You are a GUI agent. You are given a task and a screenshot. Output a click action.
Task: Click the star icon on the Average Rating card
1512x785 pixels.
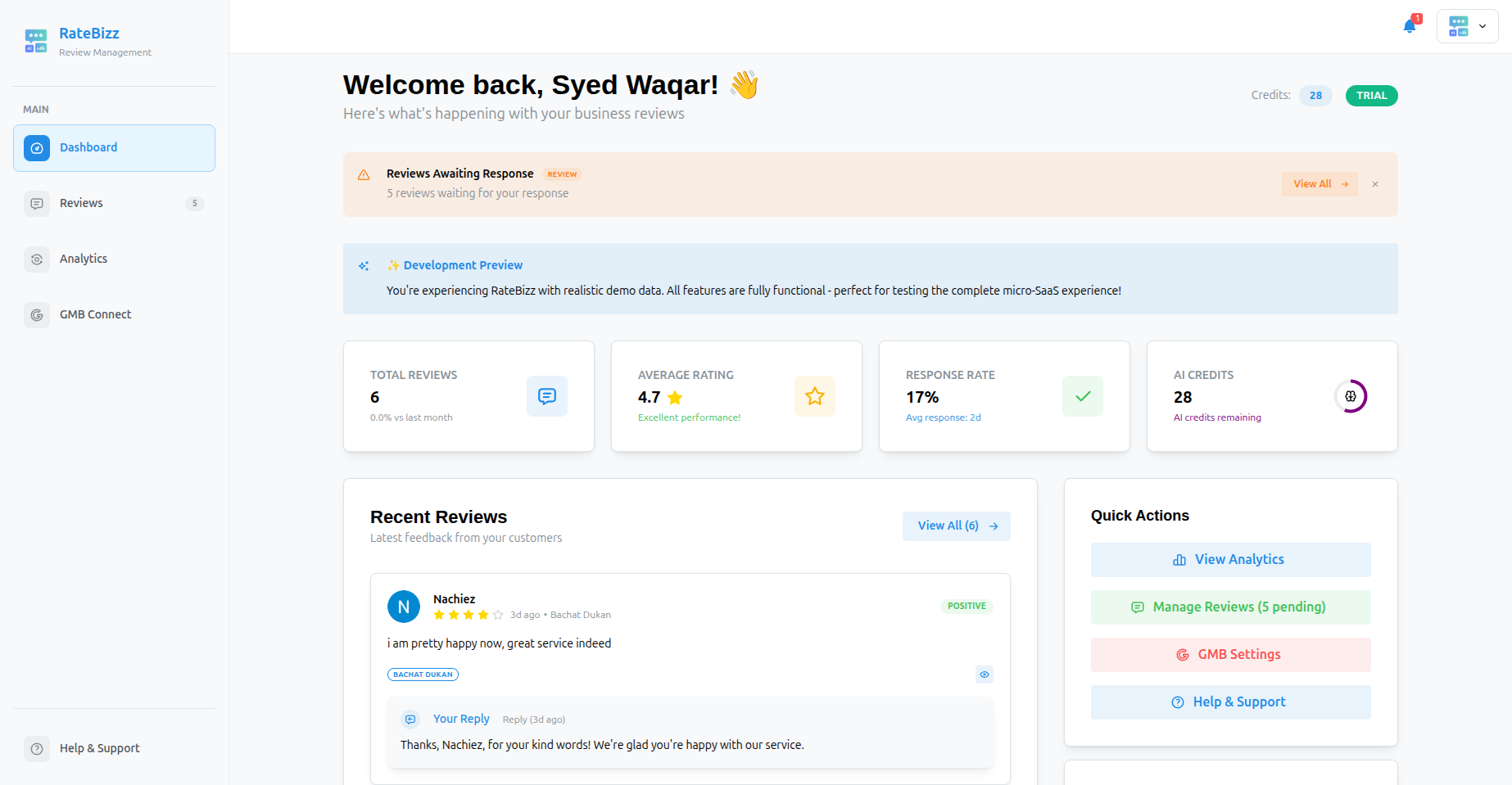click(814, 396)
